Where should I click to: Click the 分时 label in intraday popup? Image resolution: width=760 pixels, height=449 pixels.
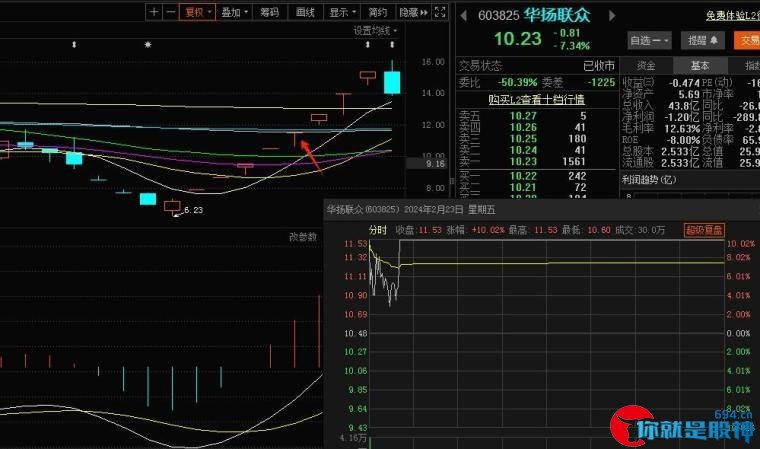378,230
